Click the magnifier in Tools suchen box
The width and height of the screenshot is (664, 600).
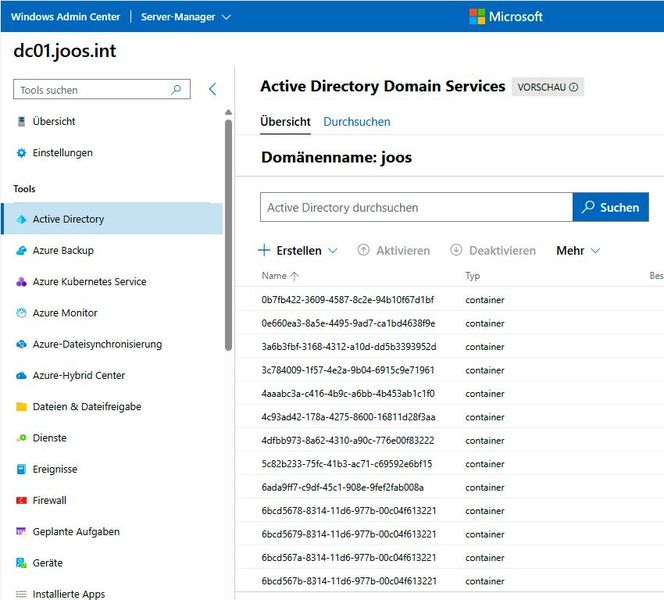pos(176,89)
